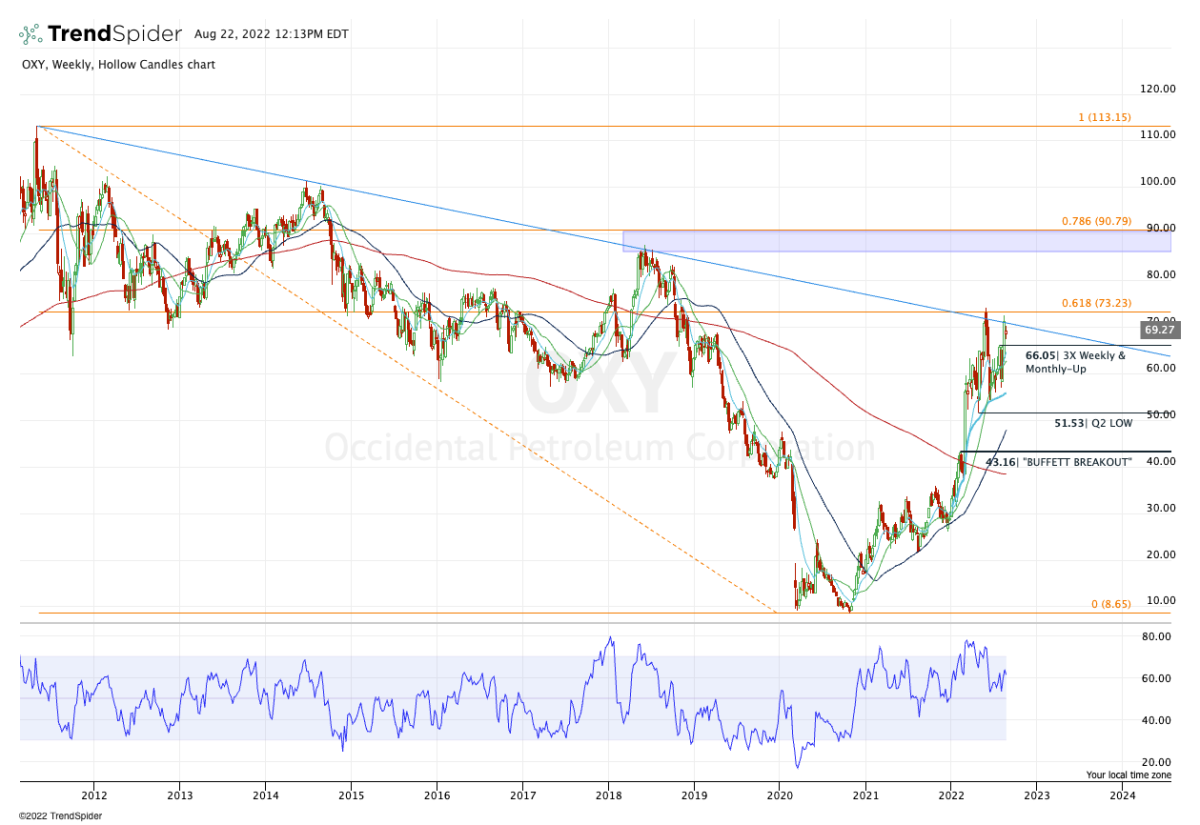1200x825 pixels.
Task: Click the 2015 year label on time axis
Action: pyautogui.click(x=351, y=797)
